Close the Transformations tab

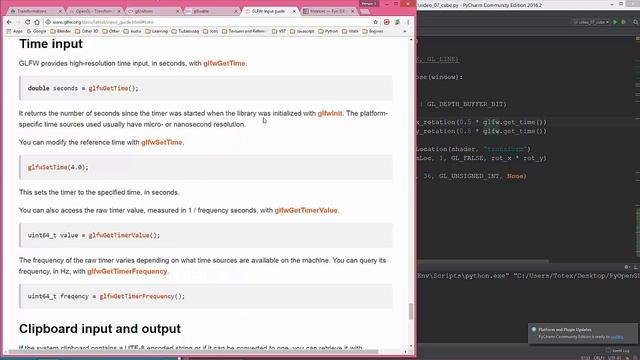60,11
